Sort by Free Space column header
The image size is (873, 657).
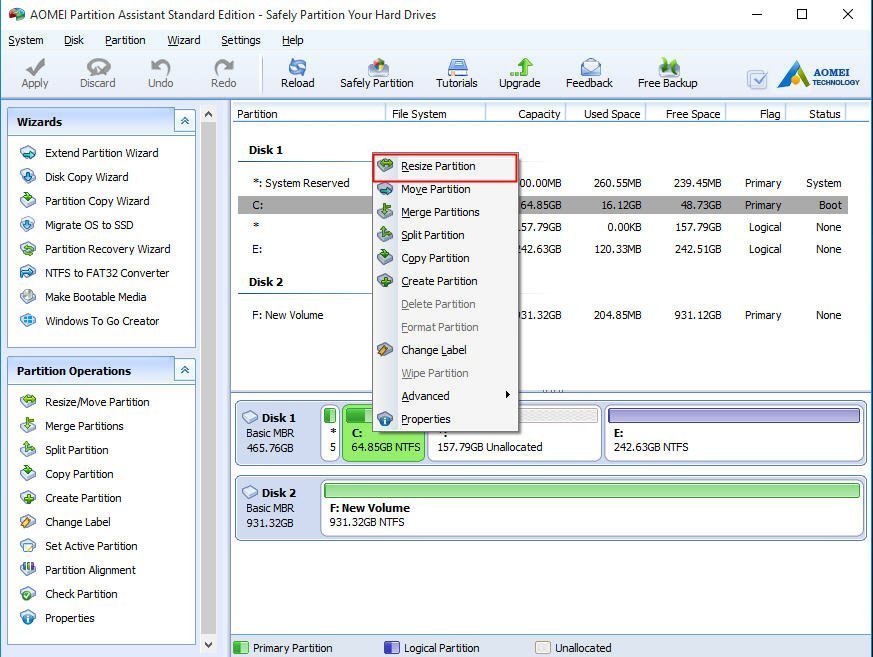pos(686,114)
